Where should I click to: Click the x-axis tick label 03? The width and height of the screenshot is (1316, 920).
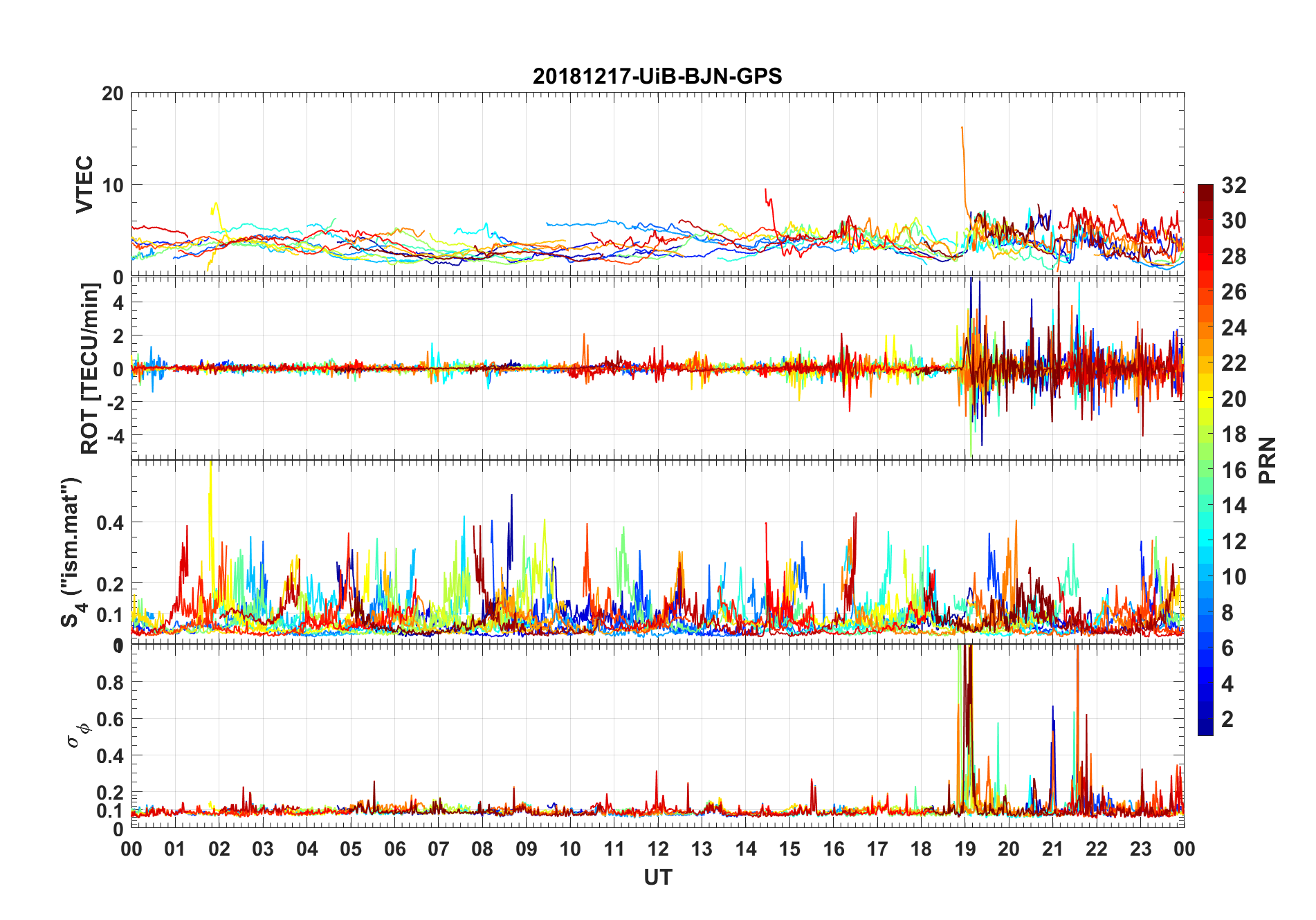(263, 849)
